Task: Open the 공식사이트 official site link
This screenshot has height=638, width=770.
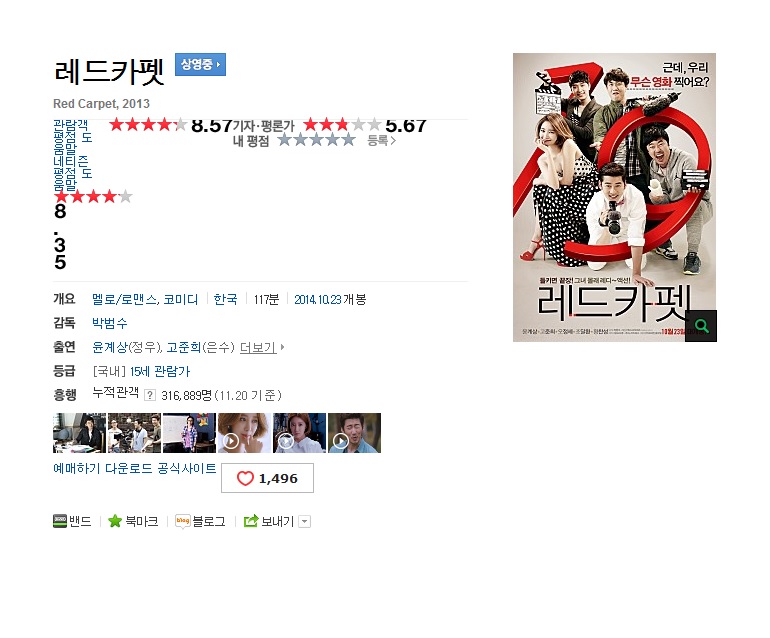Action: pos(187,468)
